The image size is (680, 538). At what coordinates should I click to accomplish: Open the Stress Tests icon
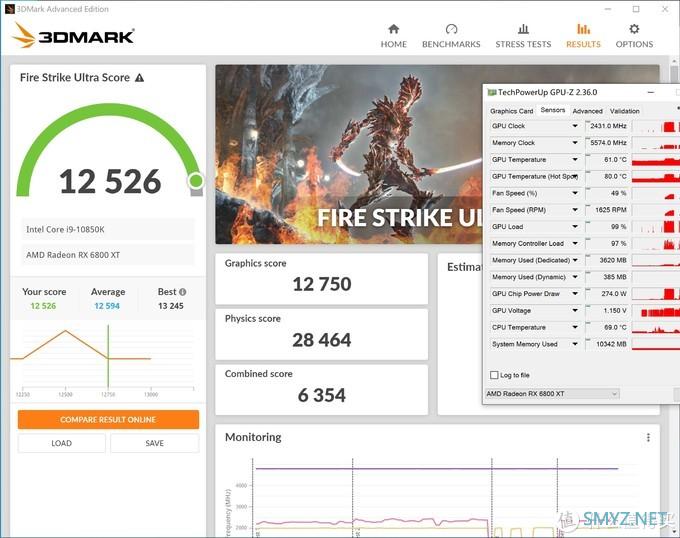523,29
